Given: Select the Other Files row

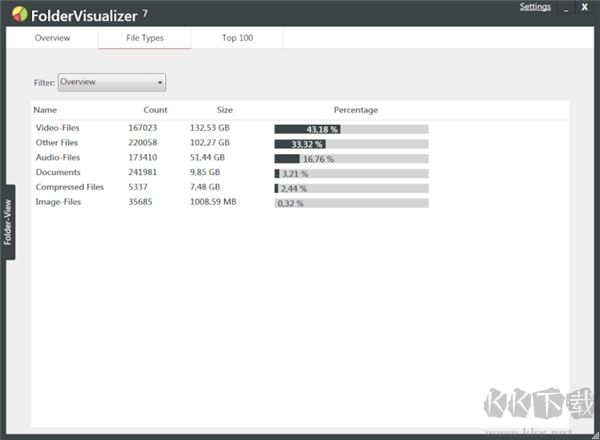Looking at the screenshot, I should [300, 143].
